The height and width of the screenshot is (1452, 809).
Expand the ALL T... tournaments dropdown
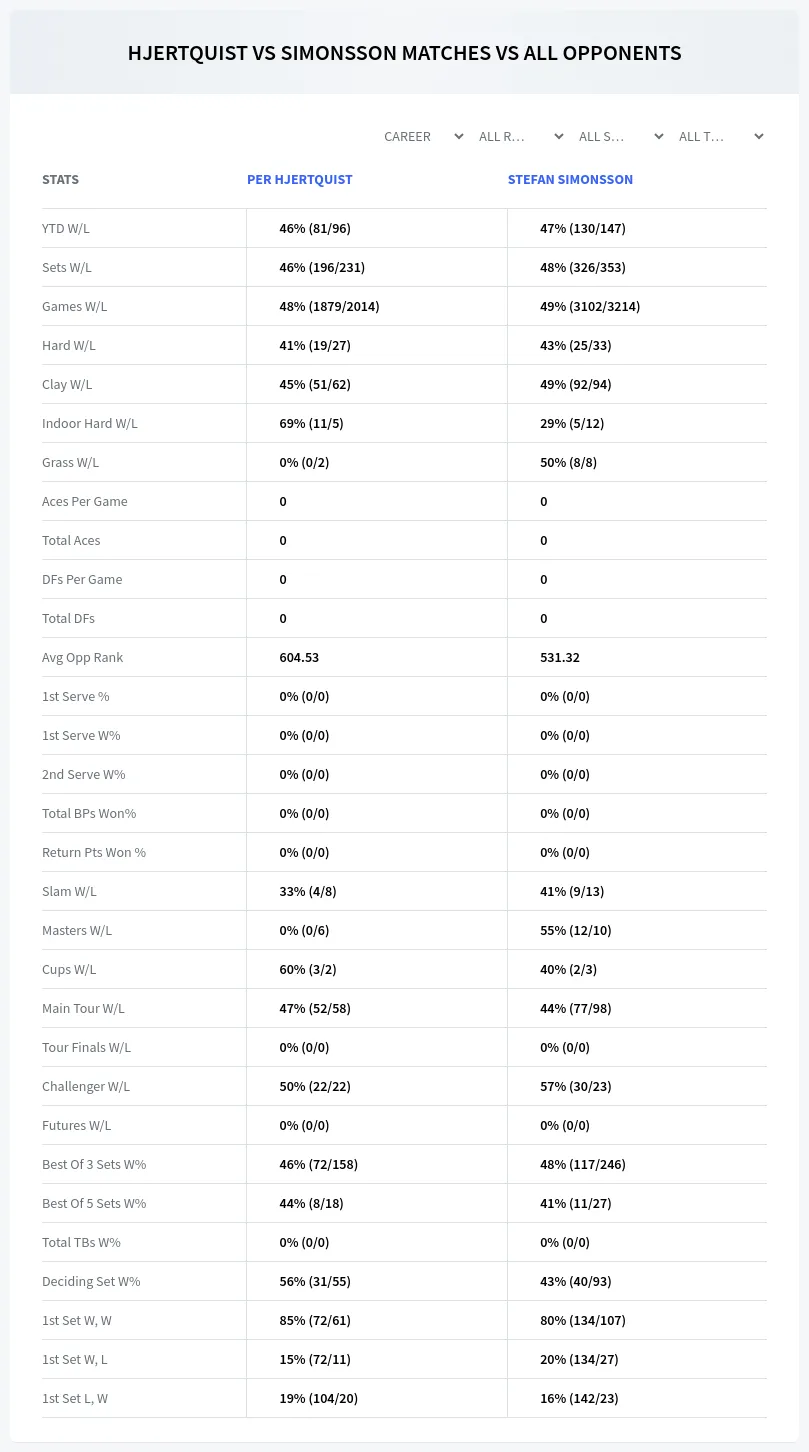tap(719, 136)
